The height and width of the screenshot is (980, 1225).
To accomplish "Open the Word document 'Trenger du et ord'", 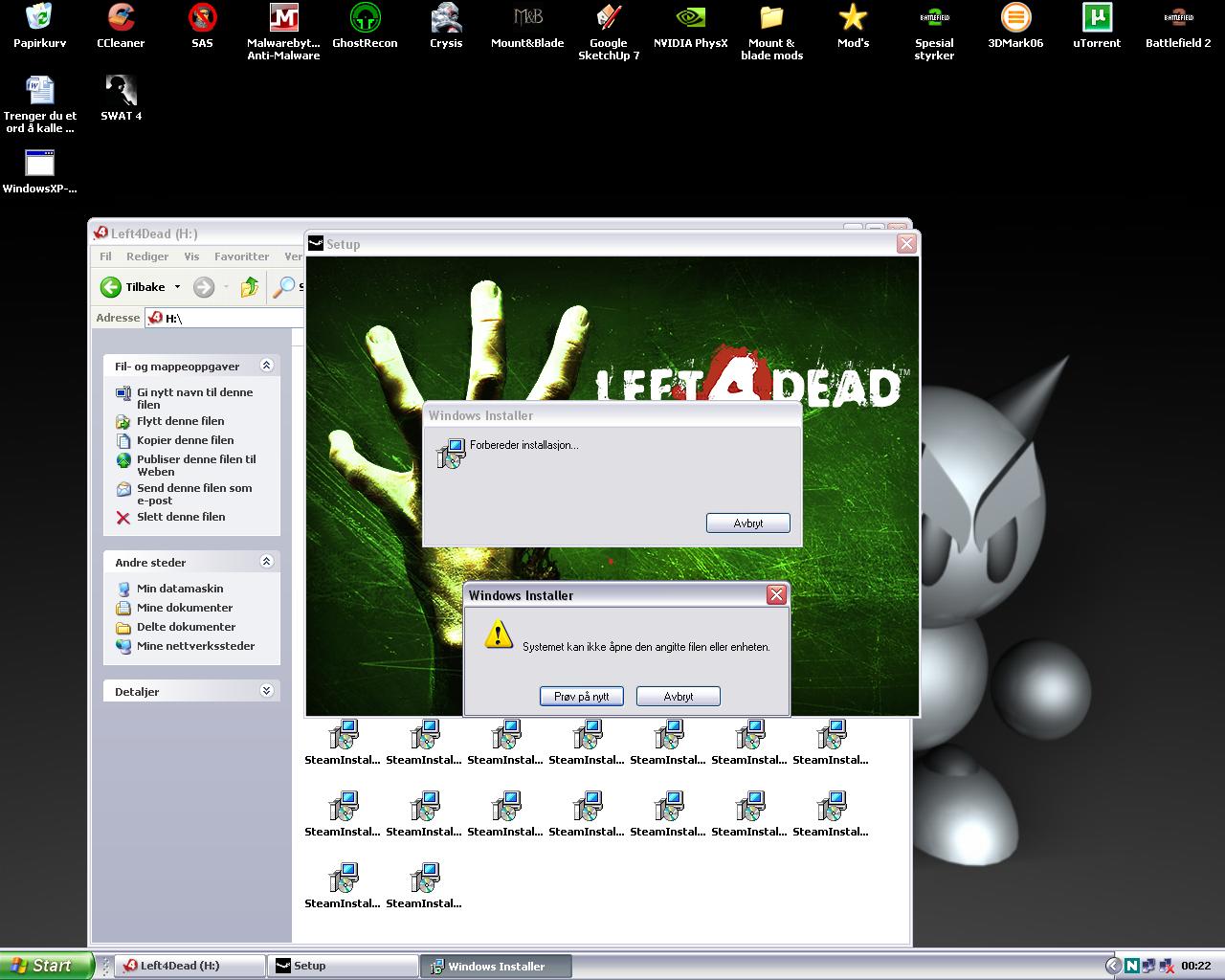I will 39,104.
